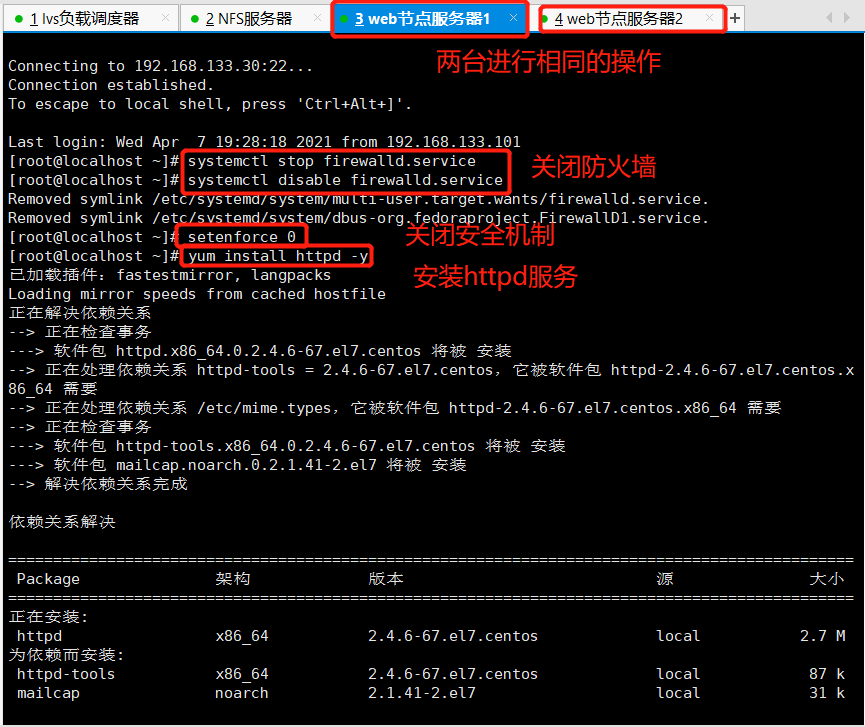The width and height of the screenshot is (865, 727).
Task: Click the '大小' column header
Action: tap(827, 579)
